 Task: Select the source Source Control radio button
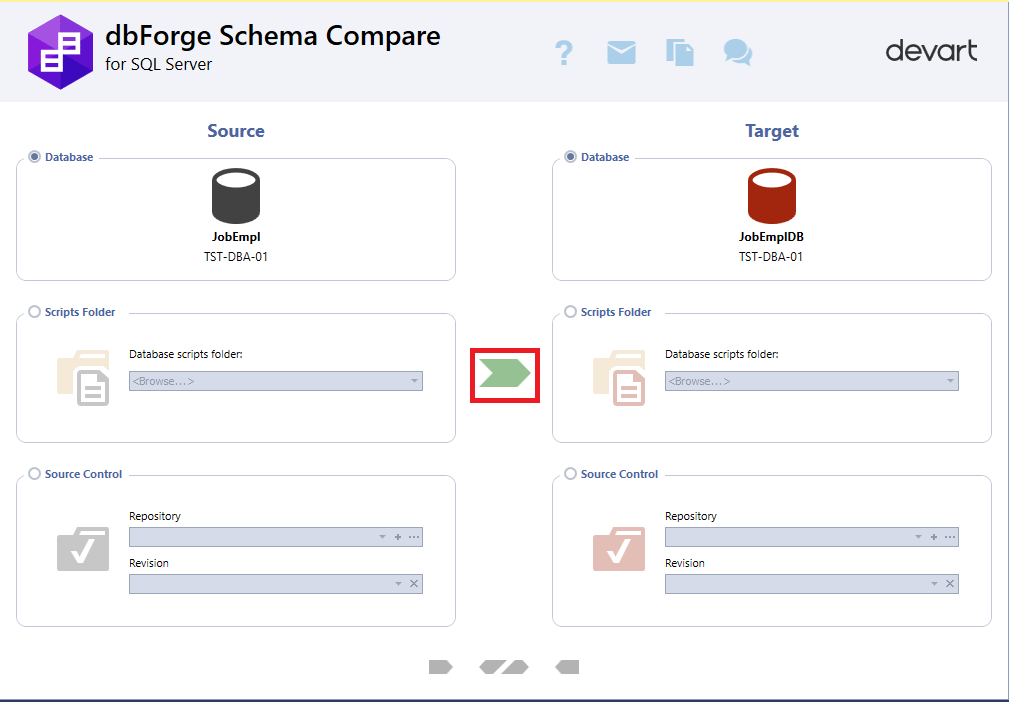(33, 473)
